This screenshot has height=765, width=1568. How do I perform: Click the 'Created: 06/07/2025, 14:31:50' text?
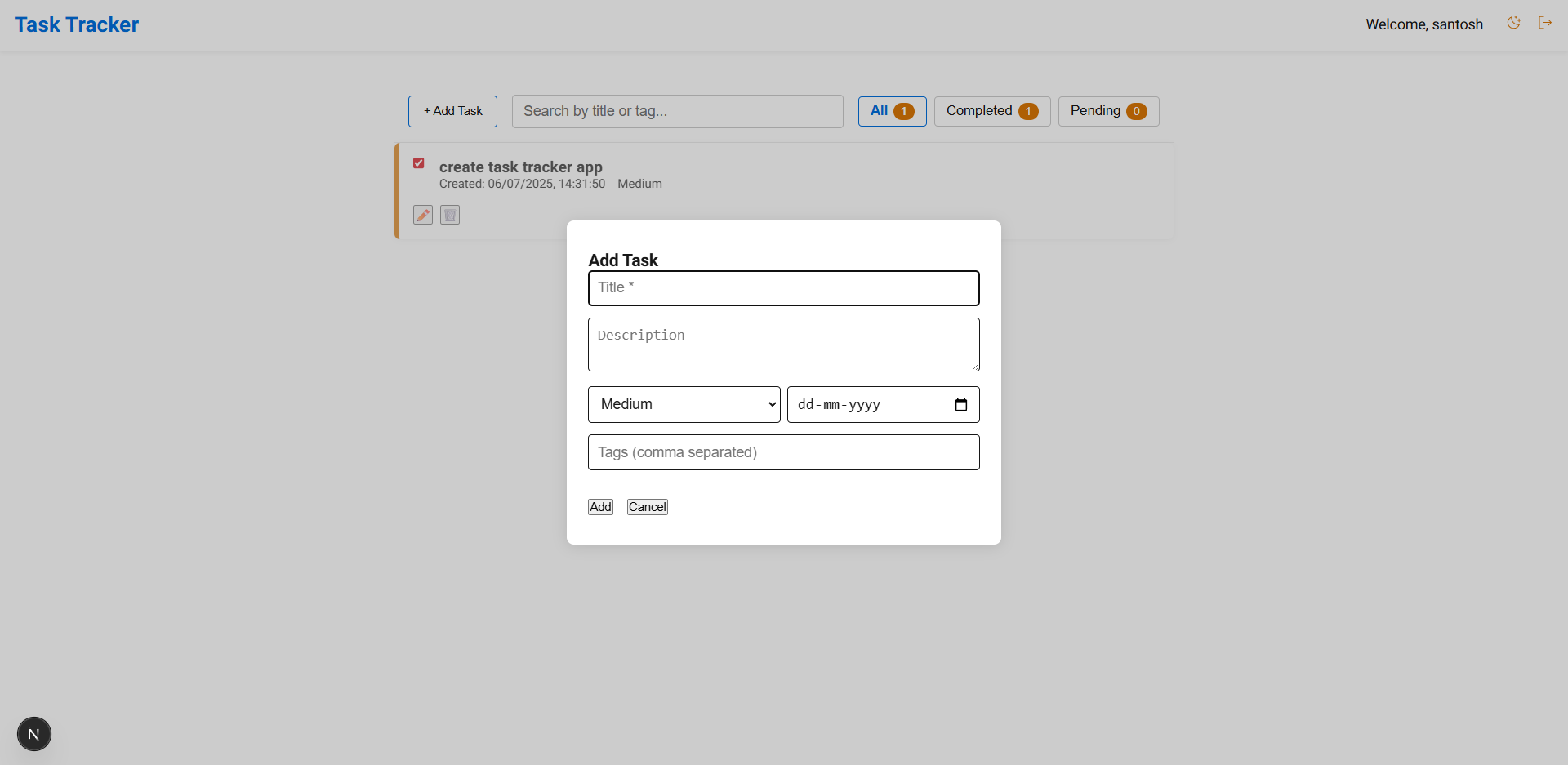(522, 184)
